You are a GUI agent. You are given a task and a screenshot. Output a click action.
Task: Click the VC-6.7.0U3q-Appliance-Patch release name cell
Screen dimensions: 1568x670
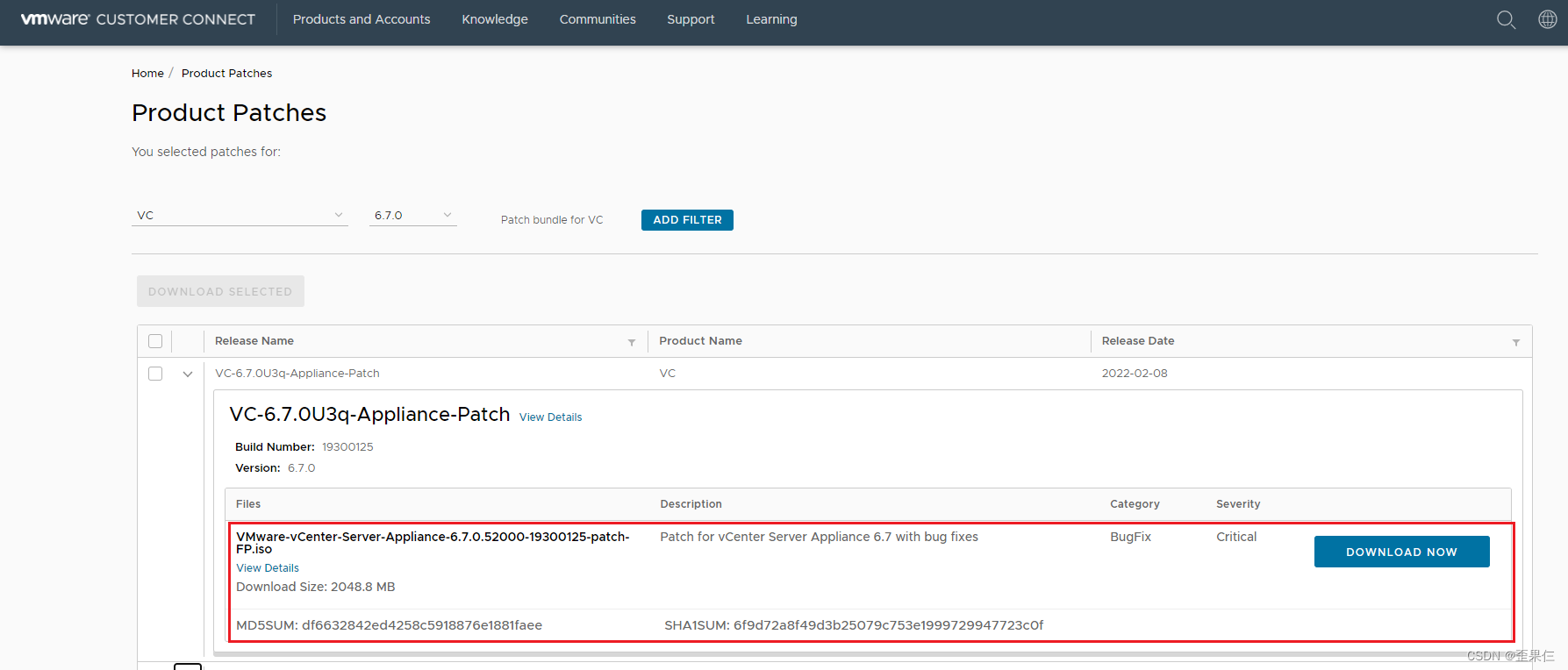coord(297,374)
